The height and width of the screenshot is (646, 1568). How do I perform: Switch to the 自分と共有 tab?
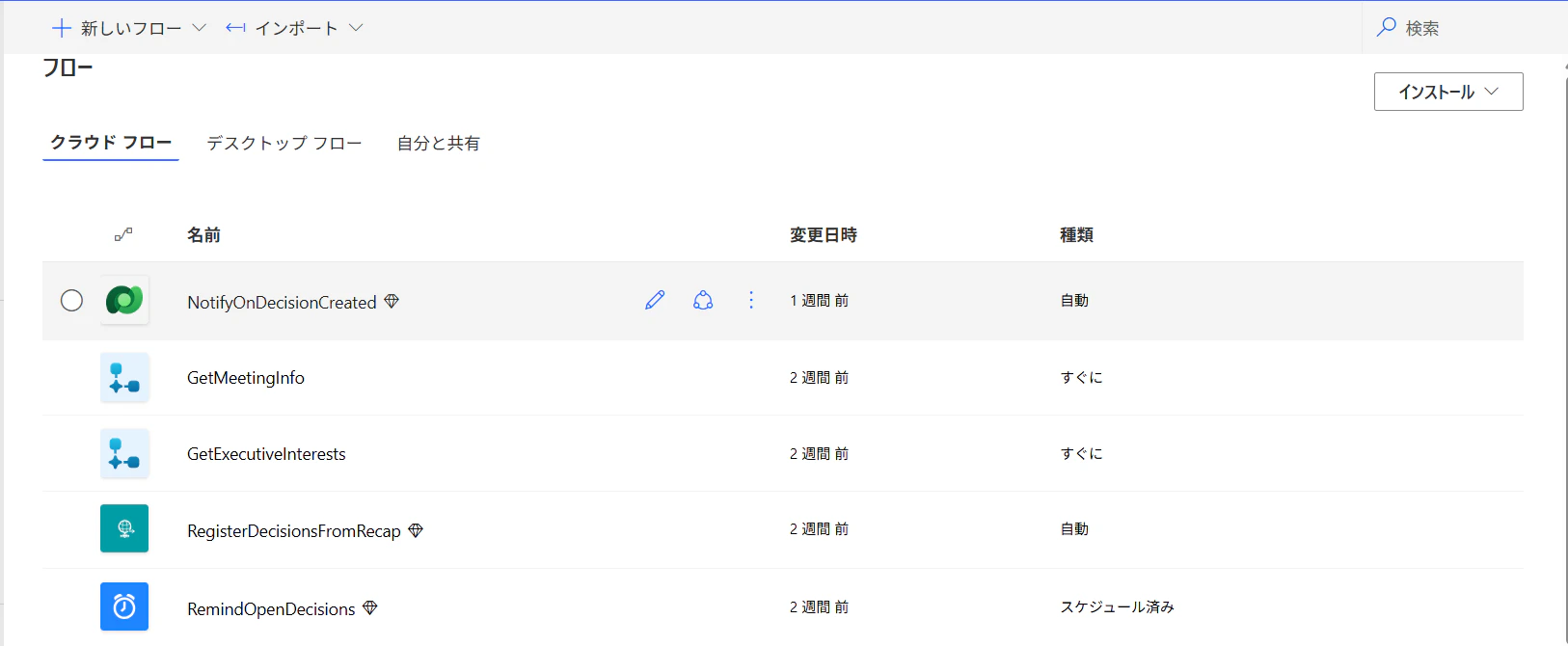point(439,143)
